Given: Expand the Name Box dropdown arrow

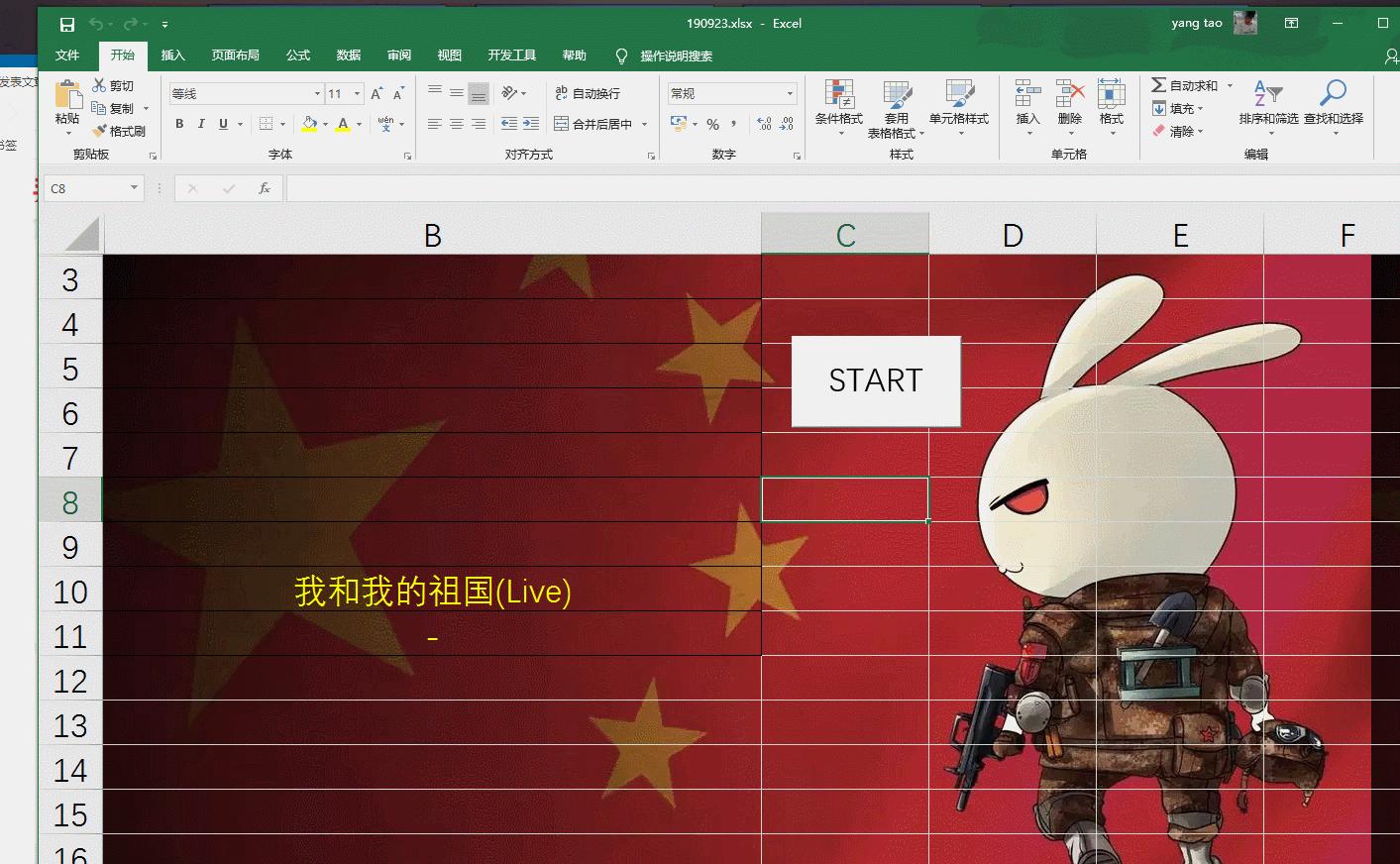Looking at the screenshot, I should [x=134, y=188].
